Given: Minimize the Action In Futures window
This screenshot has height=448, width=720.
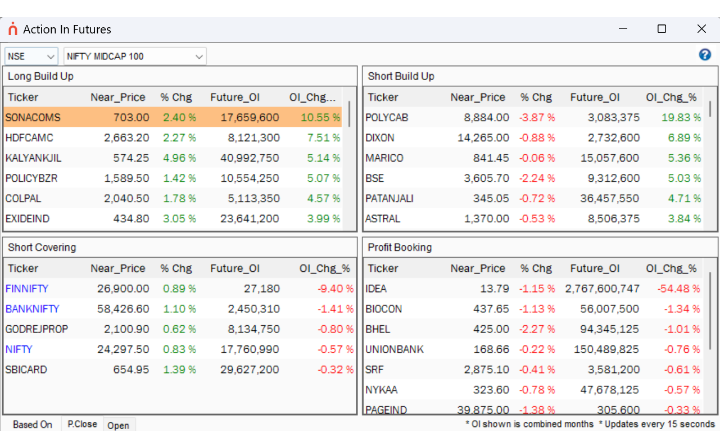Looking at the screenshot, I should click(x=623, y=29).
